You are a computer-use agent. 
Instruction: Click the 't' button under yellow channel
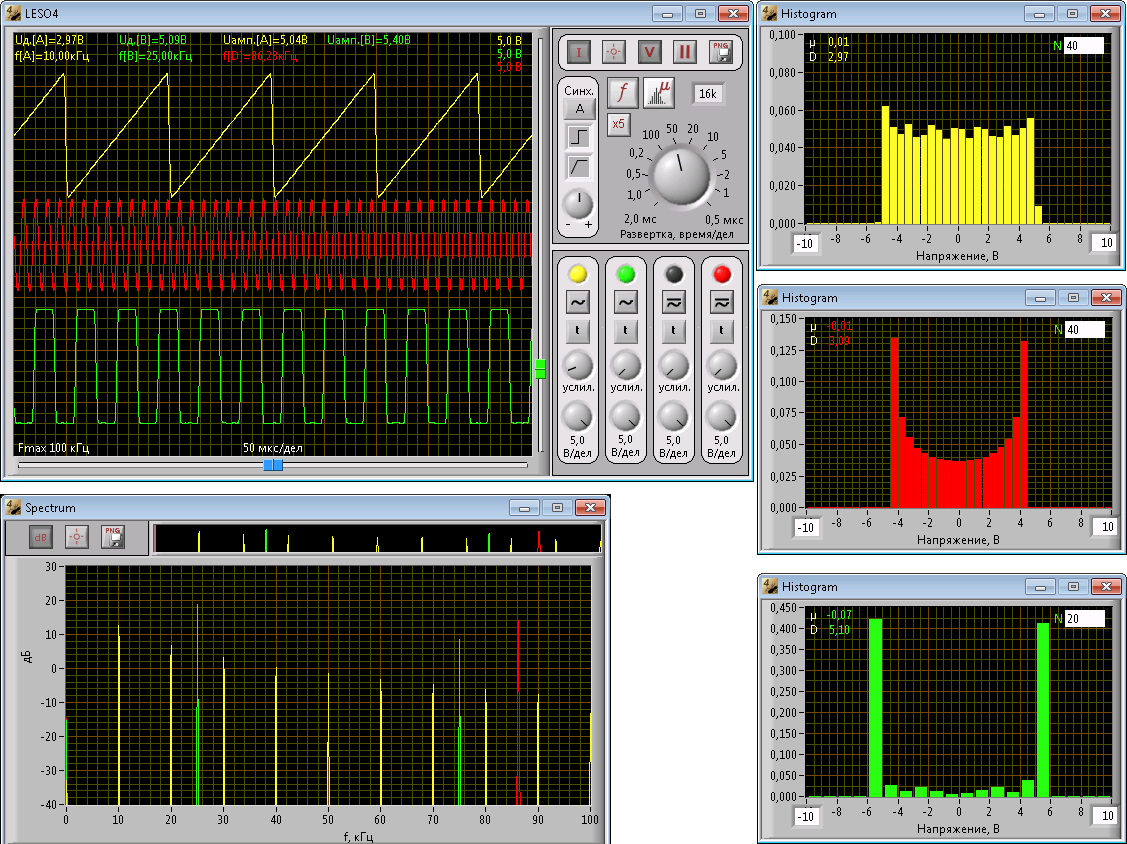[x=578, y=330]
